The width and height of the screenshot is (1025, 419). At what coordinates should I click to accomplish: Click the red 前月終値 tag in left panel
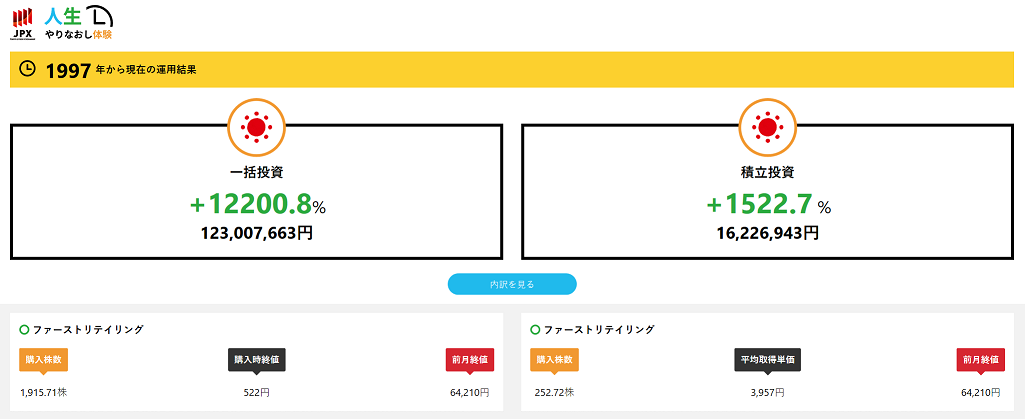click(x=469, y=360)
